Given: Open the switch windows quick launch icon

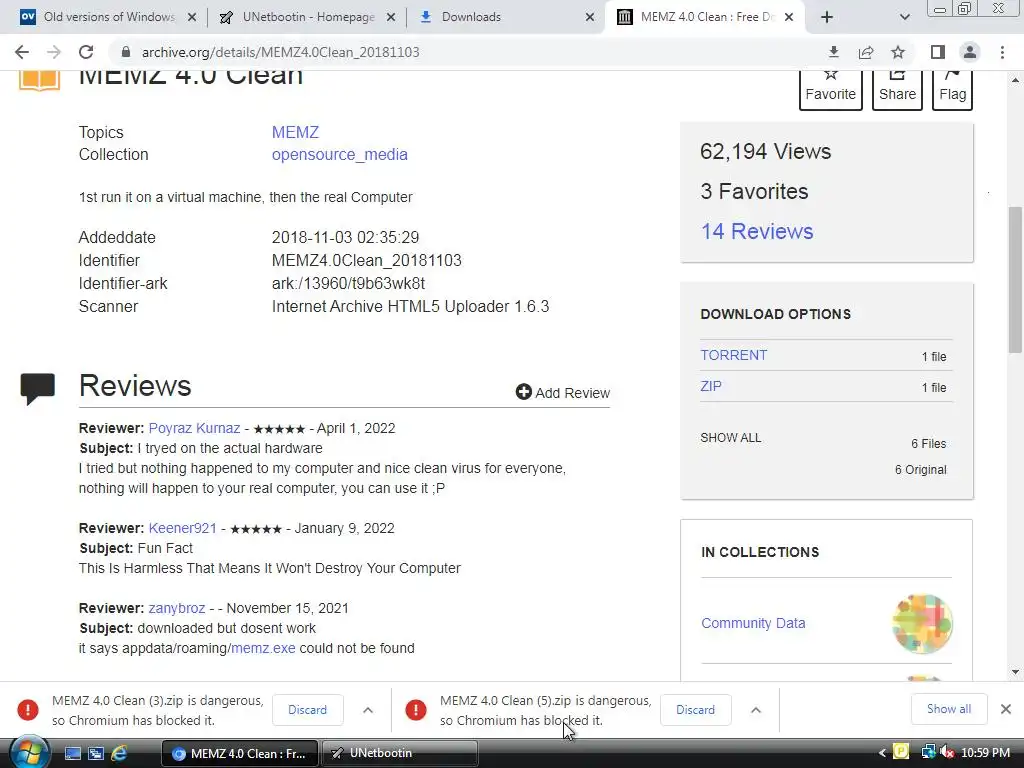Looking at the screenshot, I should click(95, 754).
